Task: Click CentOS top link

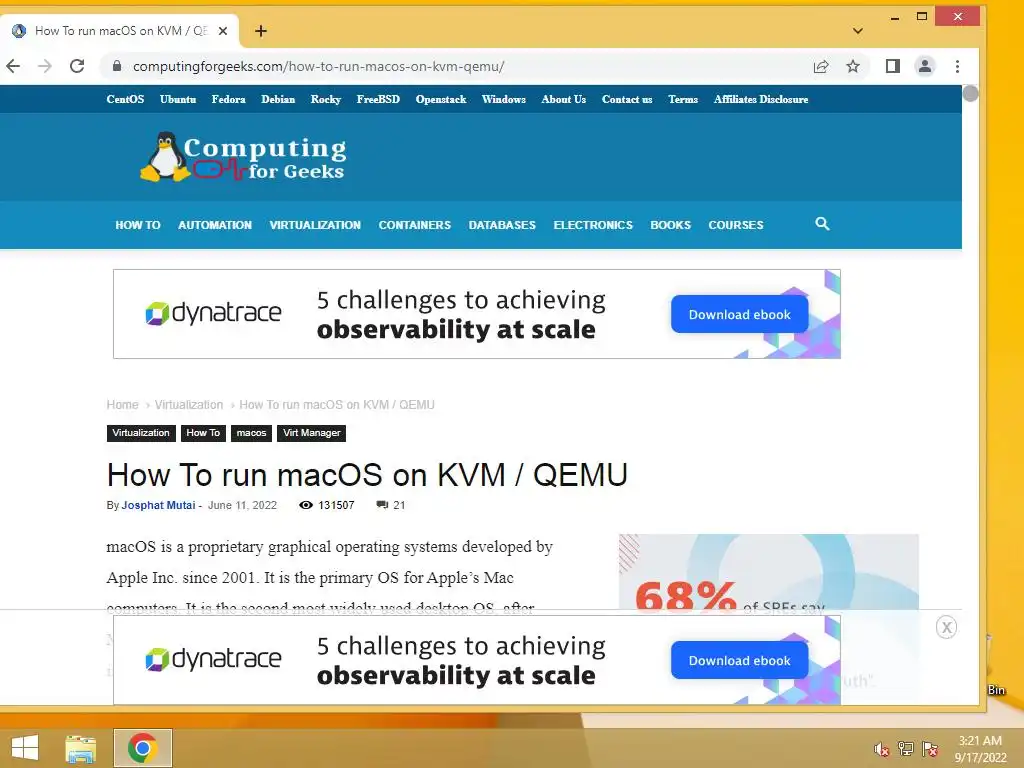Action: (x=125, y=99)
